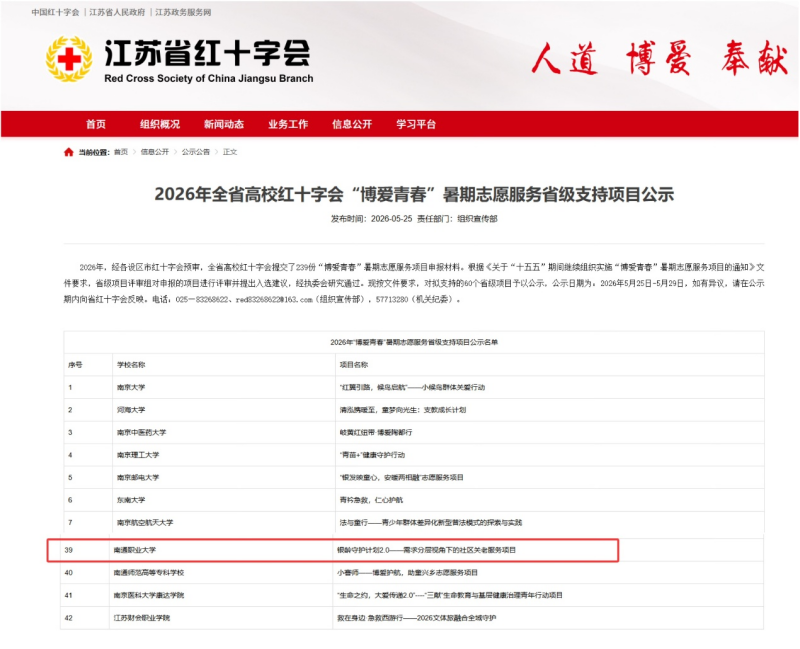Image resolution: width=800 pixels, height=649 pixels.
Task: Click the 小候鸟群体关爱行动 project name
Action: (x=412, y=387)
